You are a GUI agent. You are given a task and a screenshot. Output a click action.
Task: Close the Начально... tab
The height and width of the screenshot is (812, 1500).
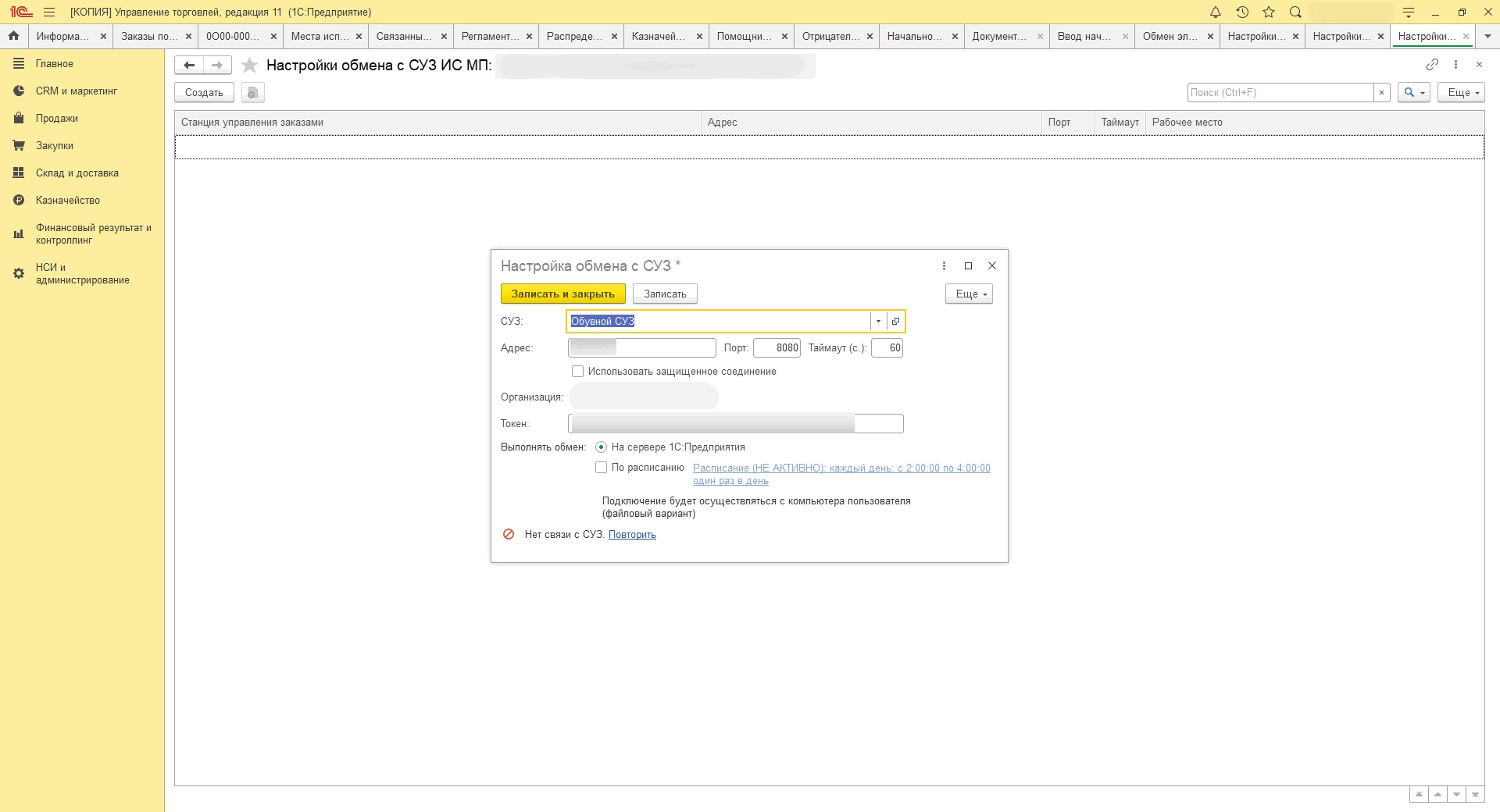[955, 37]
